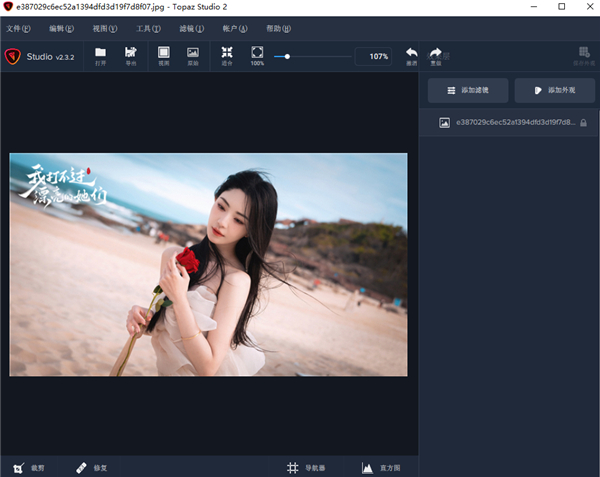Open the Help (帮助) menu

point(279,29)
